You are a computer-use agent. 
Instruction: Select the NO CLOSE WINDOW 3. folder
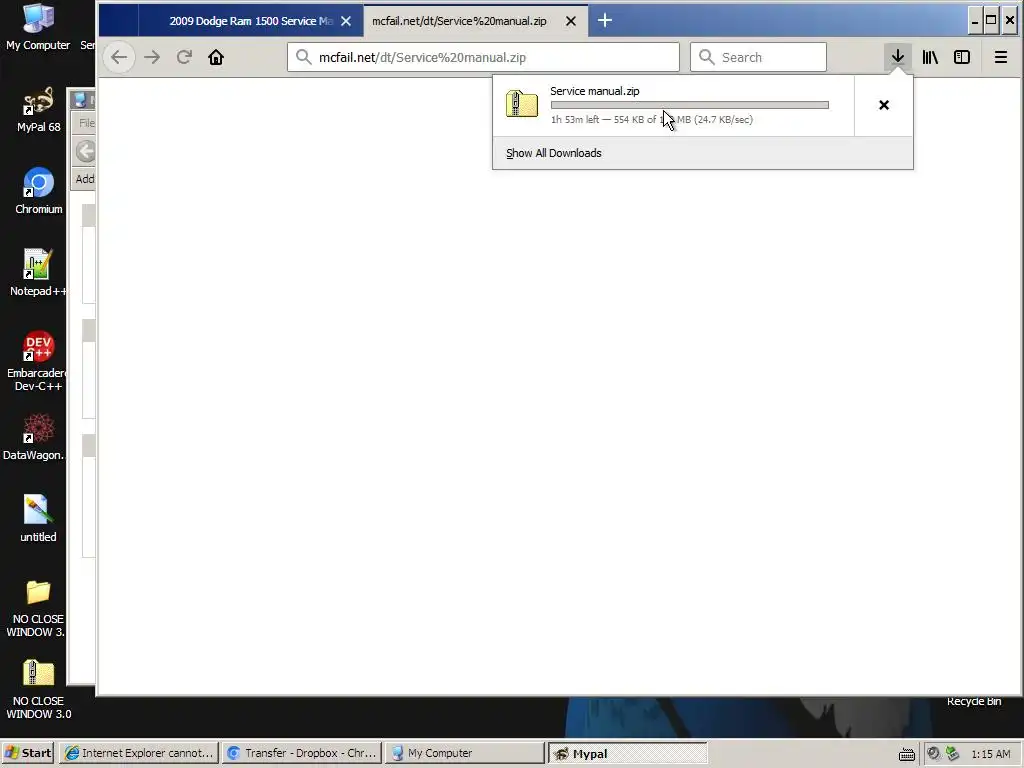click(37, 609)
